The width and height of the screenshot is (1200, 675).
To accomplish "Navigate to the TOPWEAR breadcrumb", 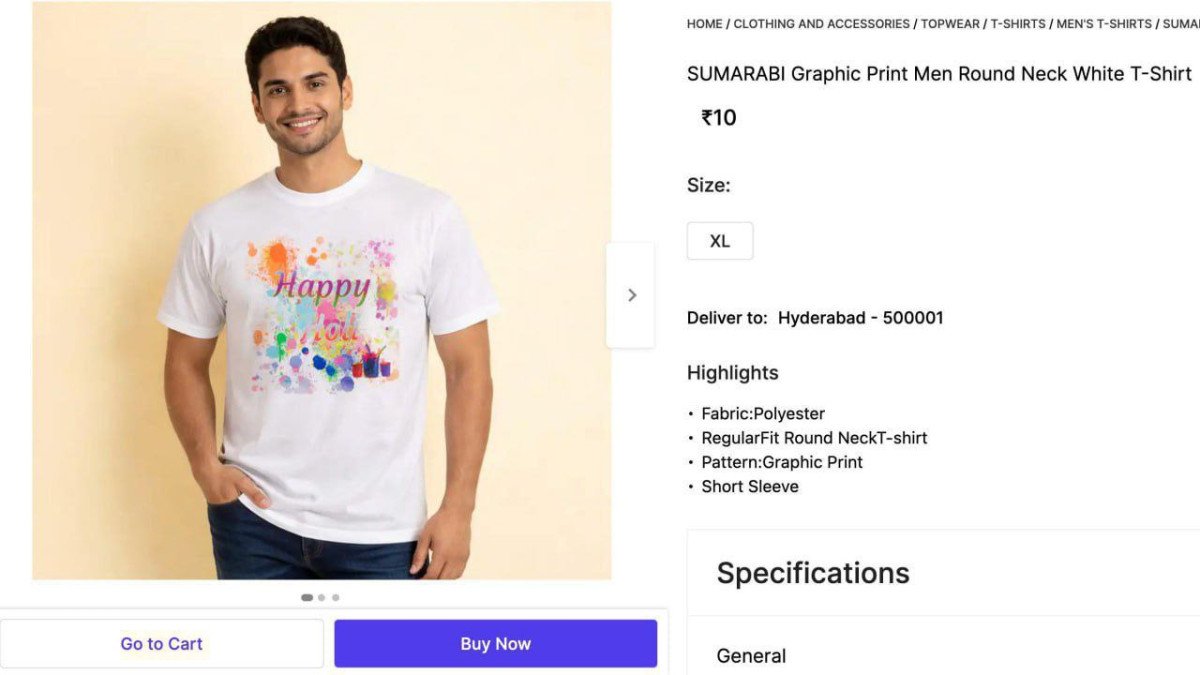I will (950, 24).
